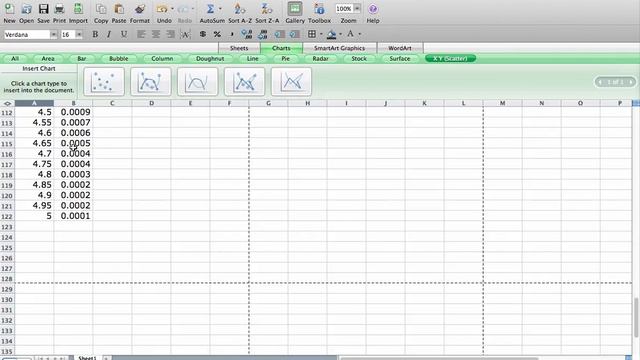Switch to the SmartArt Graphics tab
Screen dimensions: 640x360
click(339, 48)
